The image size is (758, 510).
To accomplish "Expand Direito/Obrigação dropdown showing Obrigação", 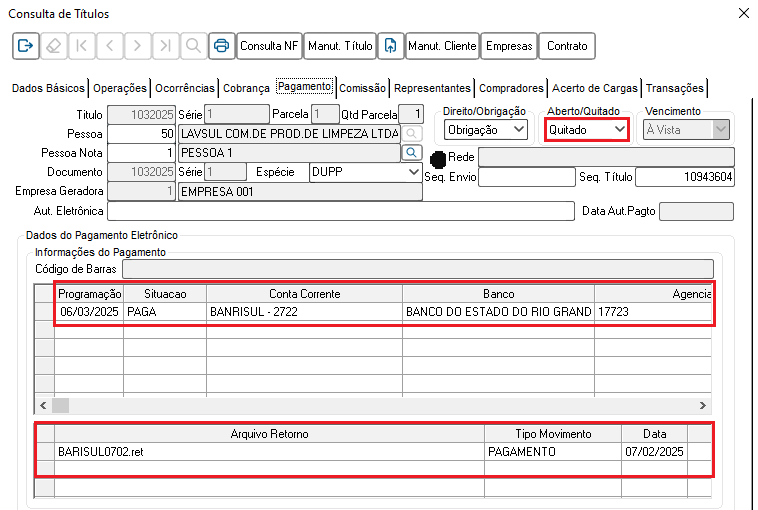I will [x=486, y=130].
